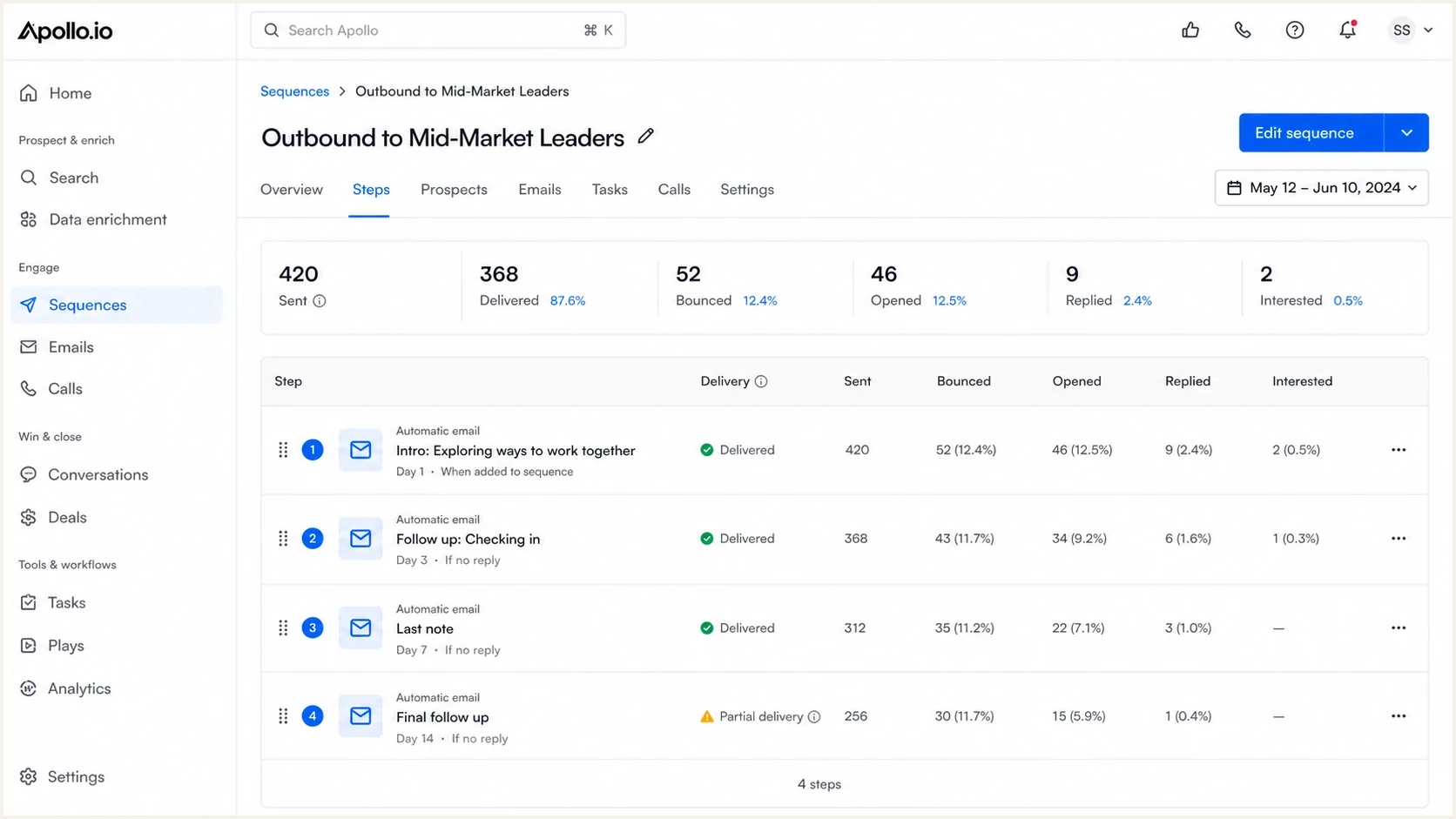Open the Prospects tab
The height and width of the screenshot is (819, 1456).
[x=454, y=190]
